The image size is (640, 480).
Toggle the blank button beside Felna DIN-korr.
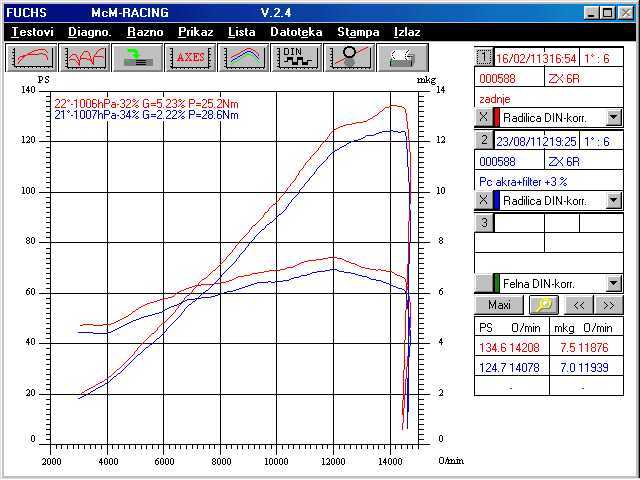[482, 283]
